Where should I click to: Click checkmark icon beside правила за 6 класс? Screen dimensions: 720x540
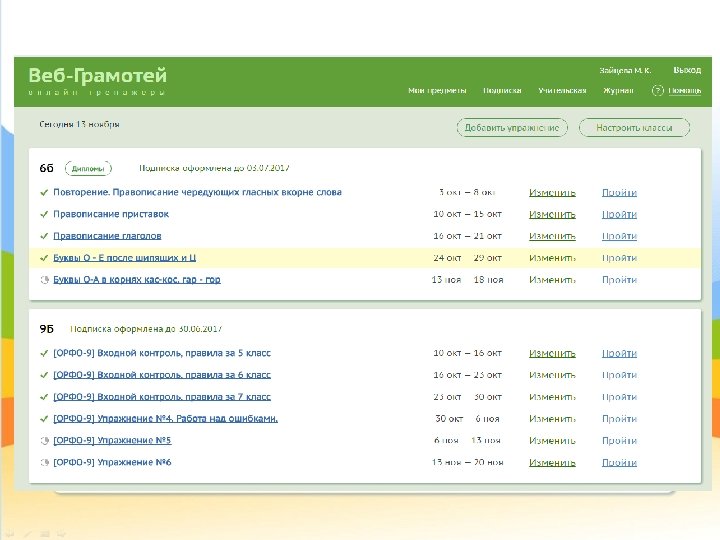coord(44,375)
